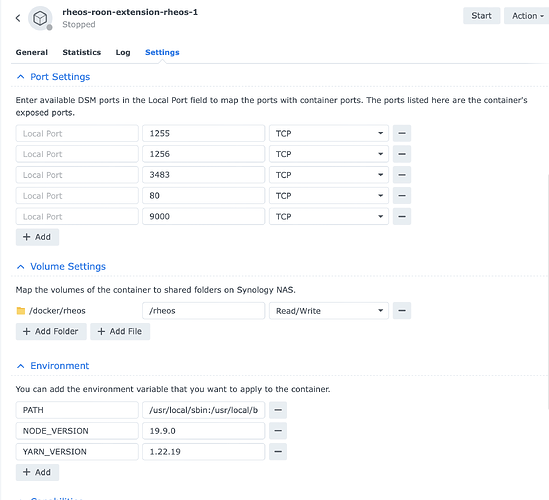Remove the port 3483 mapping row

coord(402,175)
